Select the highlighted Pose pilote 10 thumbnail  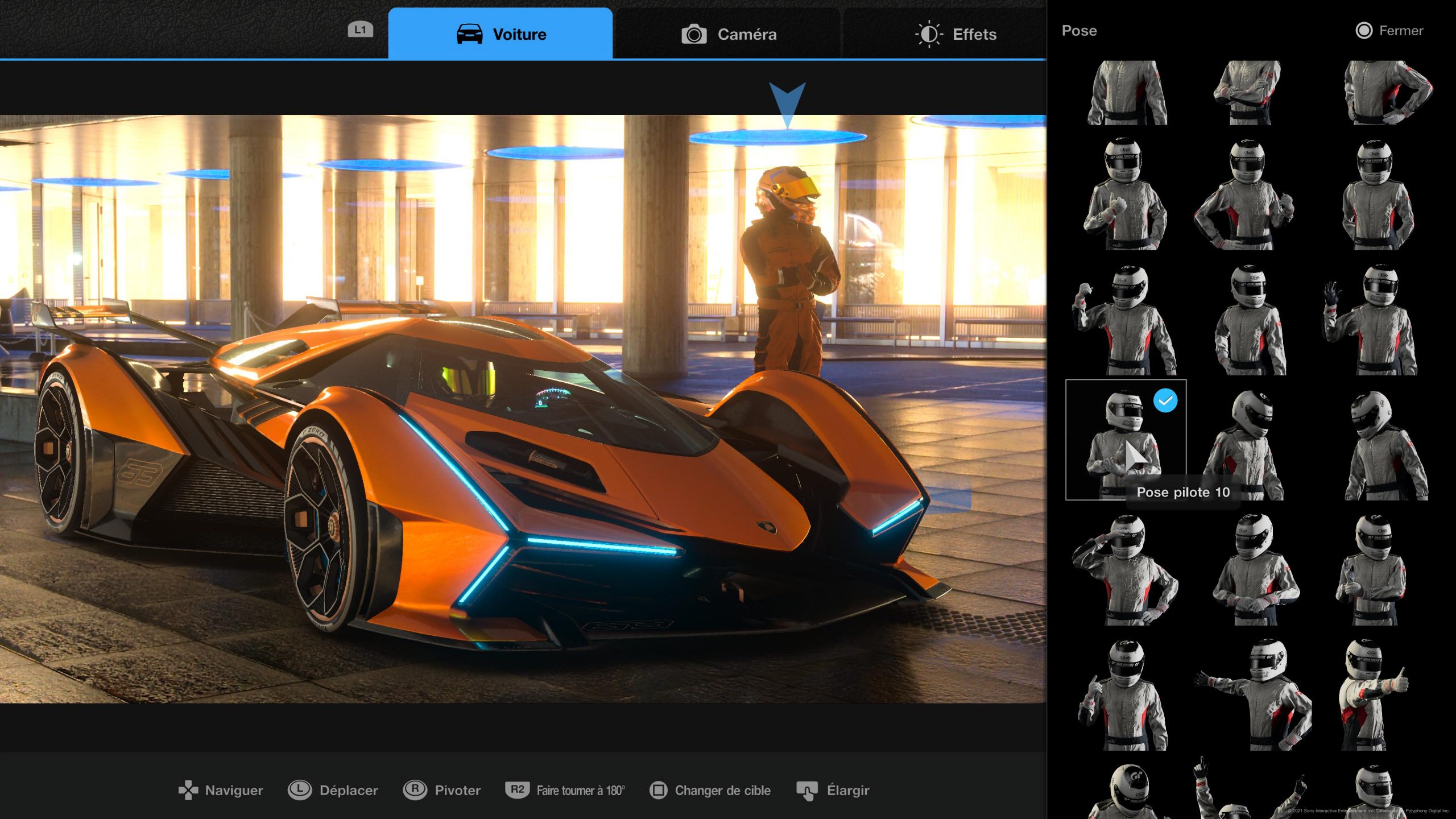click(1126, 440)
